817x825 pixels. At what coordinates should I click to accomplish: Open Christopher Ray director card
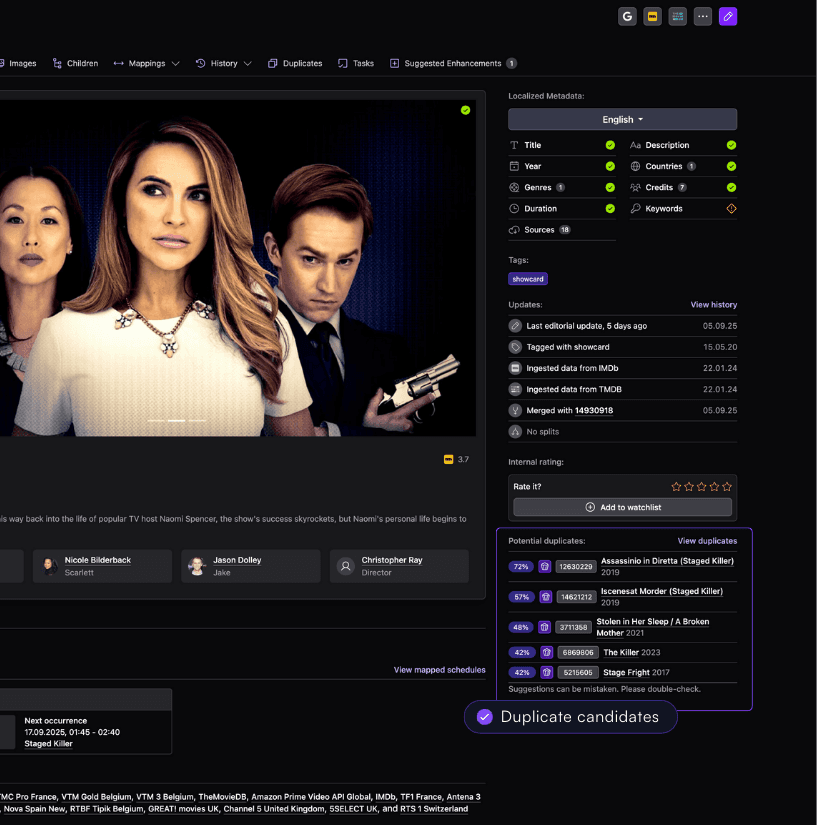point(399,566)
